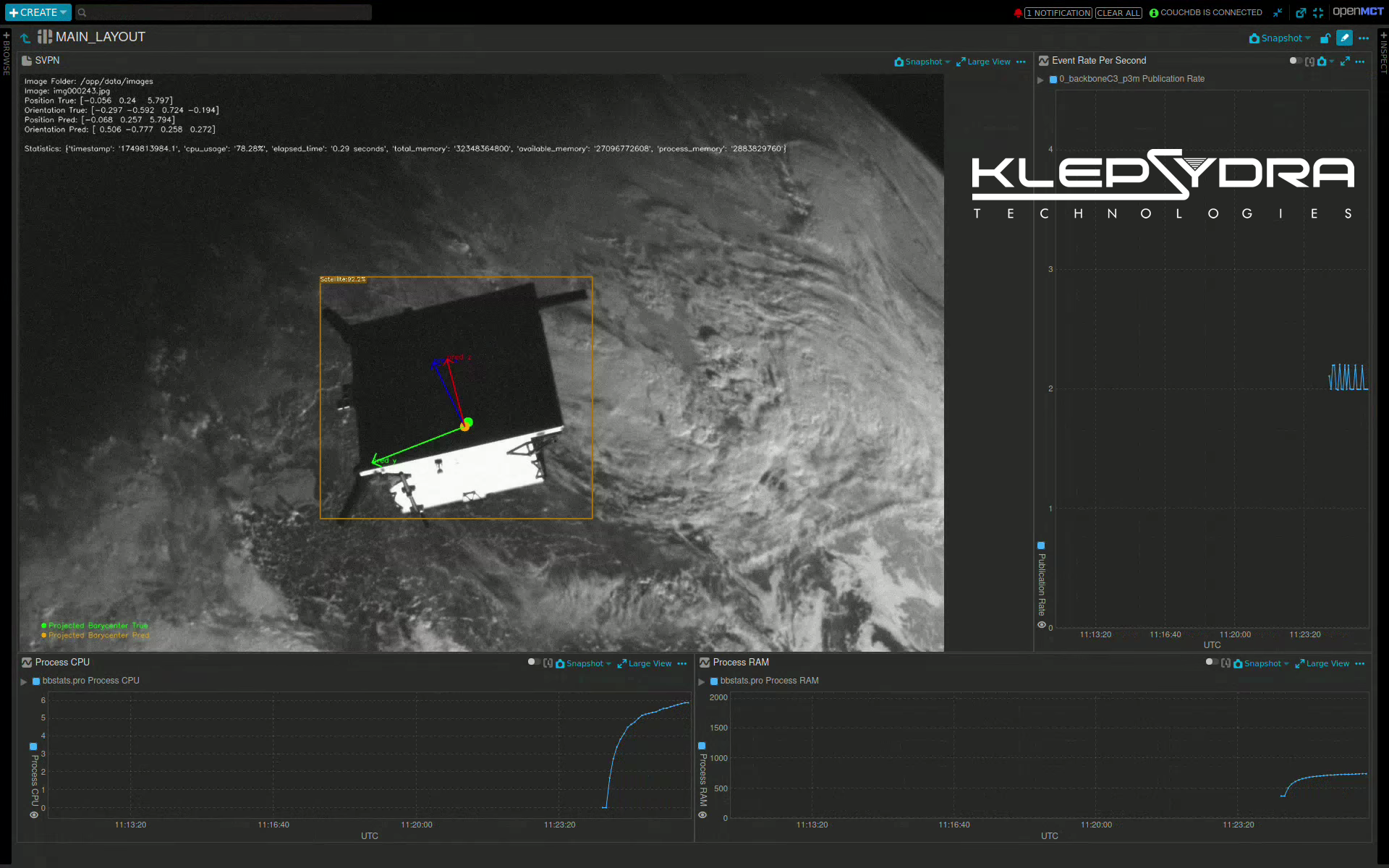Toggle Process RAM y-axis eye icon
Viewport: 1389px width, 868px height.
pos(702,815)
